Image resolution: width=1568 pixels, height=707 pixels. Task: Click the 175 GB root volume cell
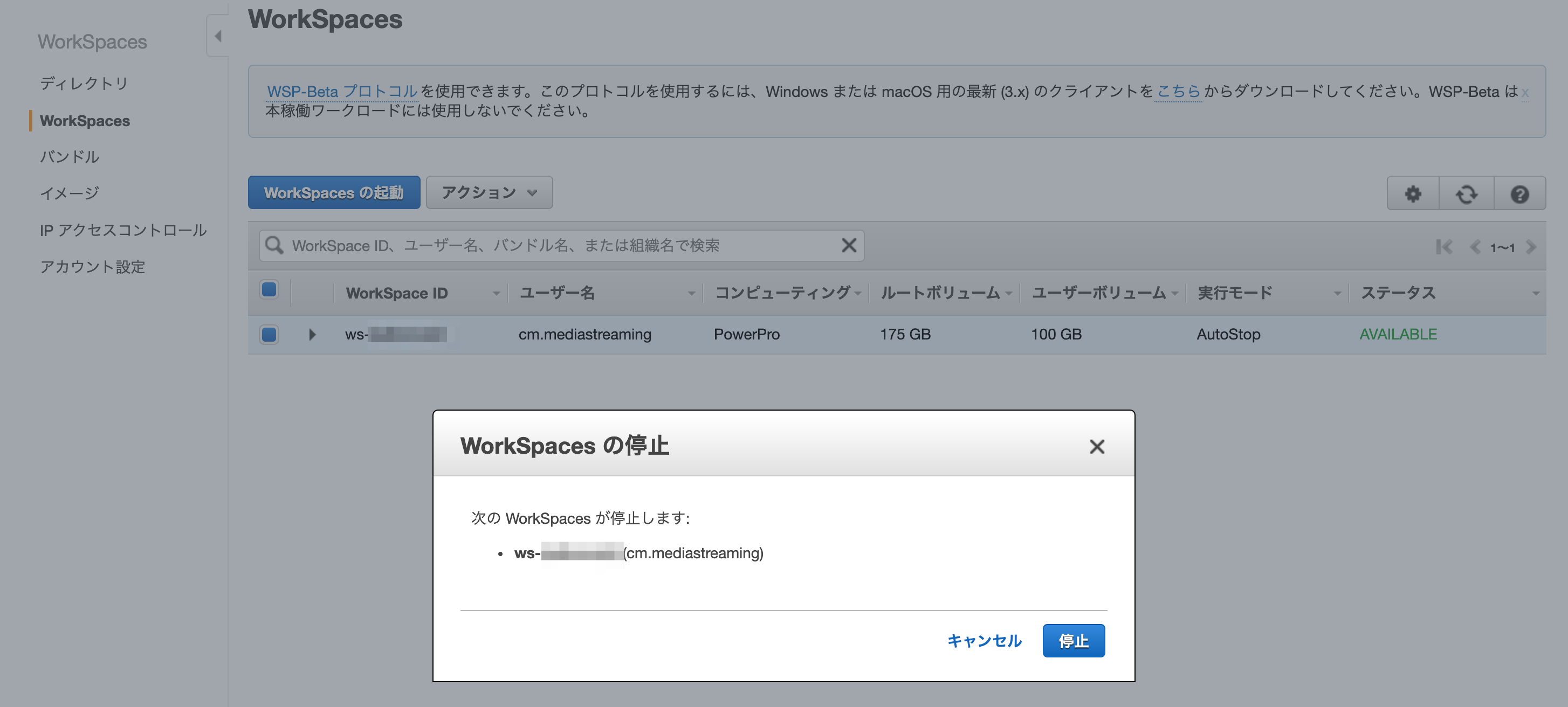tap(905, 334)
